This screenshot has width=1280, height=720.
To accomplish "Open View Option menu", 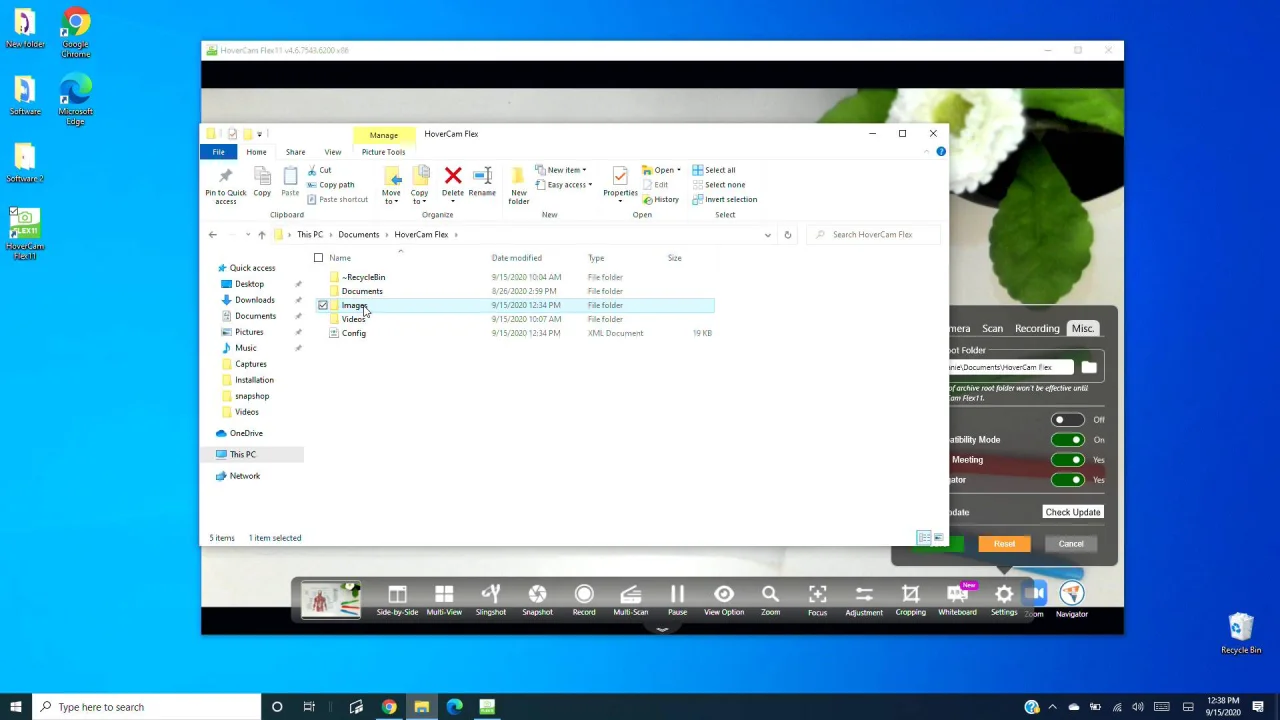I will pos(724,600).
